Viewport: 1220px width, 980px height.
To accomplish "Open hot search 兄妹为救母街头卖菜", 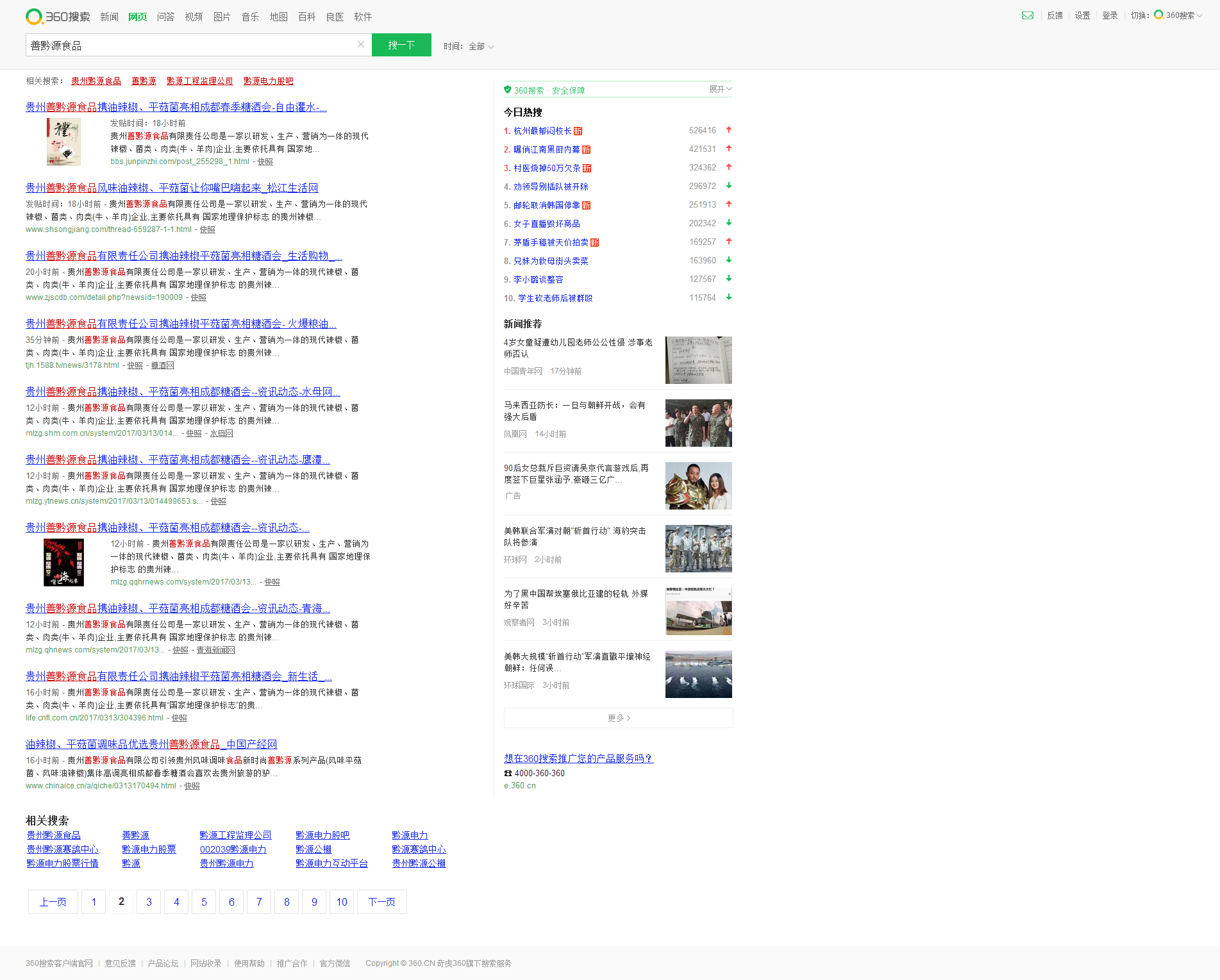I will [x=551, y=261].
